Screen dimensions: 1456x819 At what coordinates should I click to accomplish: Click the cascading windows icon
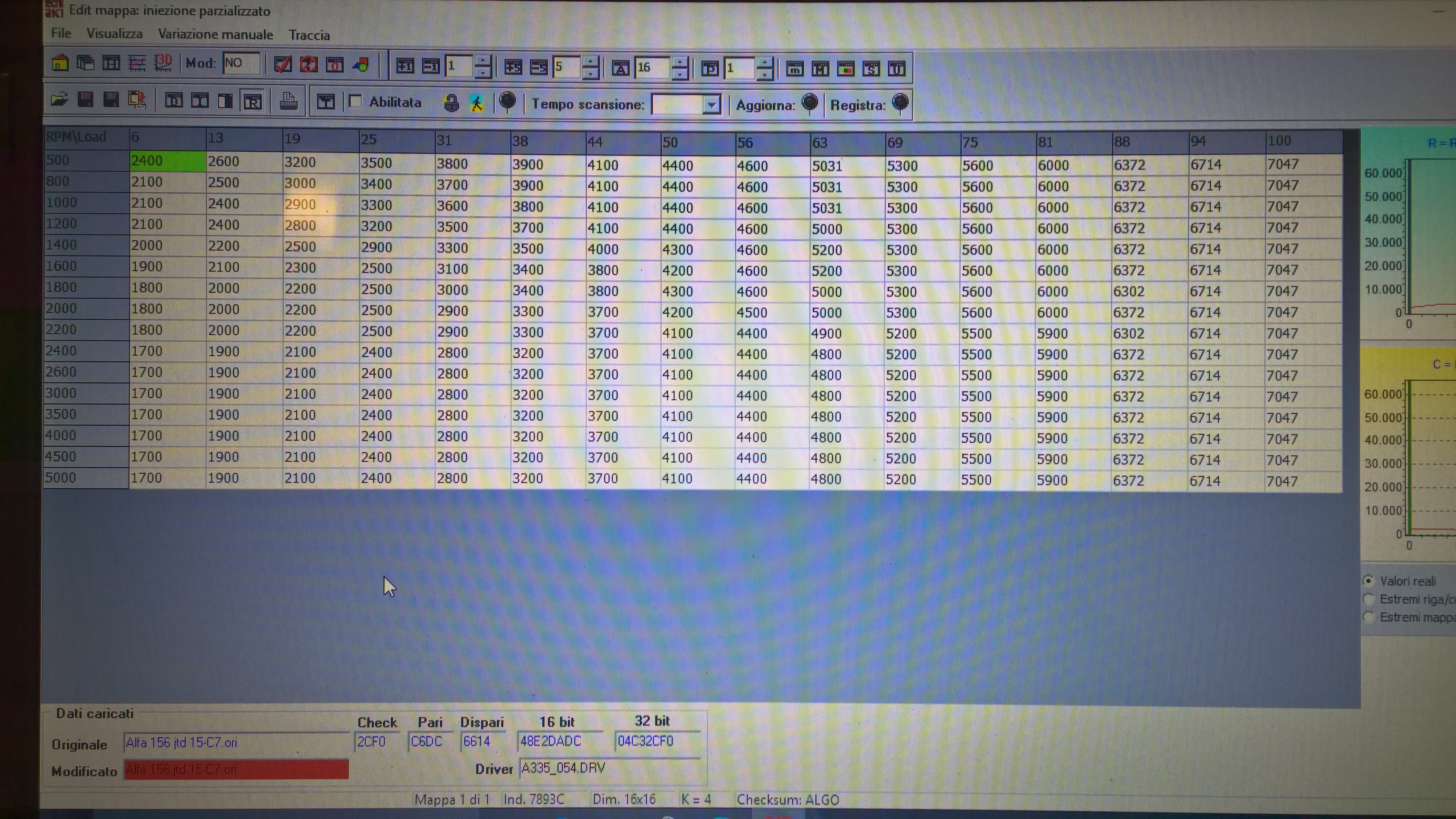point(85,63)
